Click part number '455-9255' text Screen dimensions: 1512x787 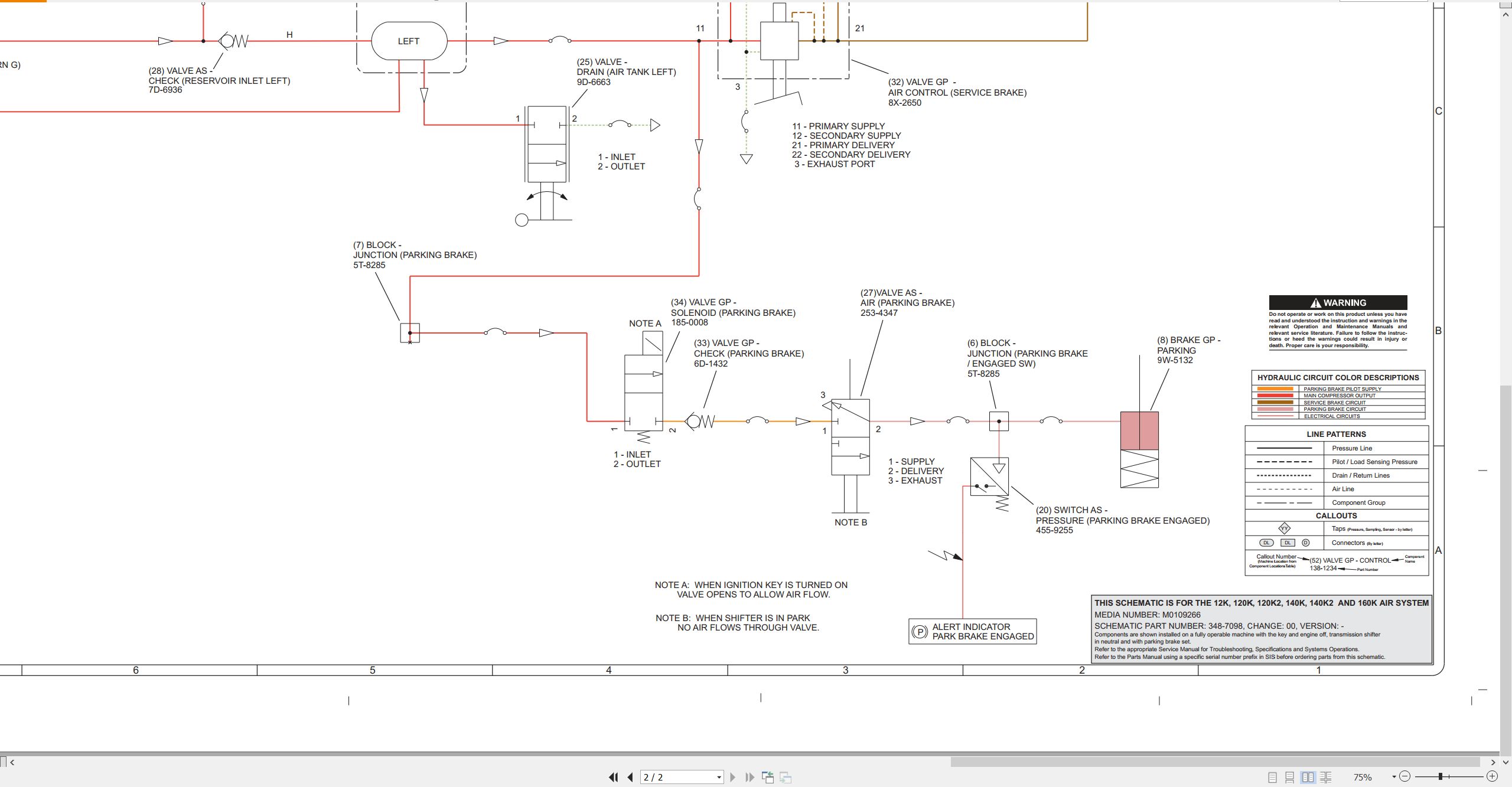click(x=1054, y=530)
